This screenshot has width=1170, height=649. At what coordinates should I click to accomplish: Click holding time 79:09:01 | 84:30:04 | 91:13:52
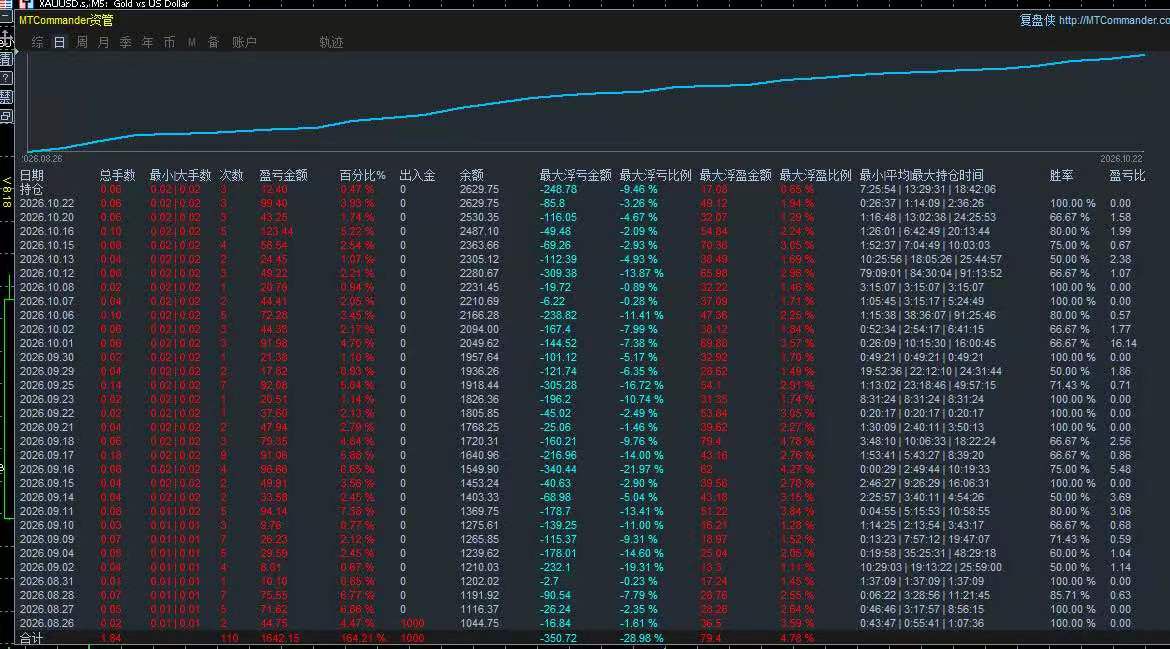click(x=930, y=273)
